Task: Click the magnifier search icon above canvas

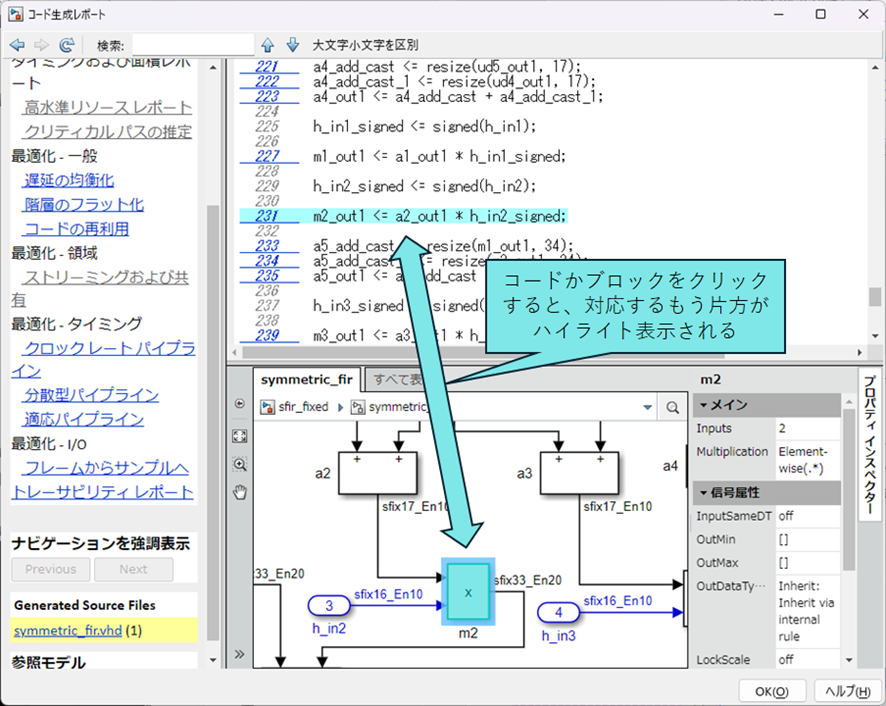Action: click(x=672, y=408)
